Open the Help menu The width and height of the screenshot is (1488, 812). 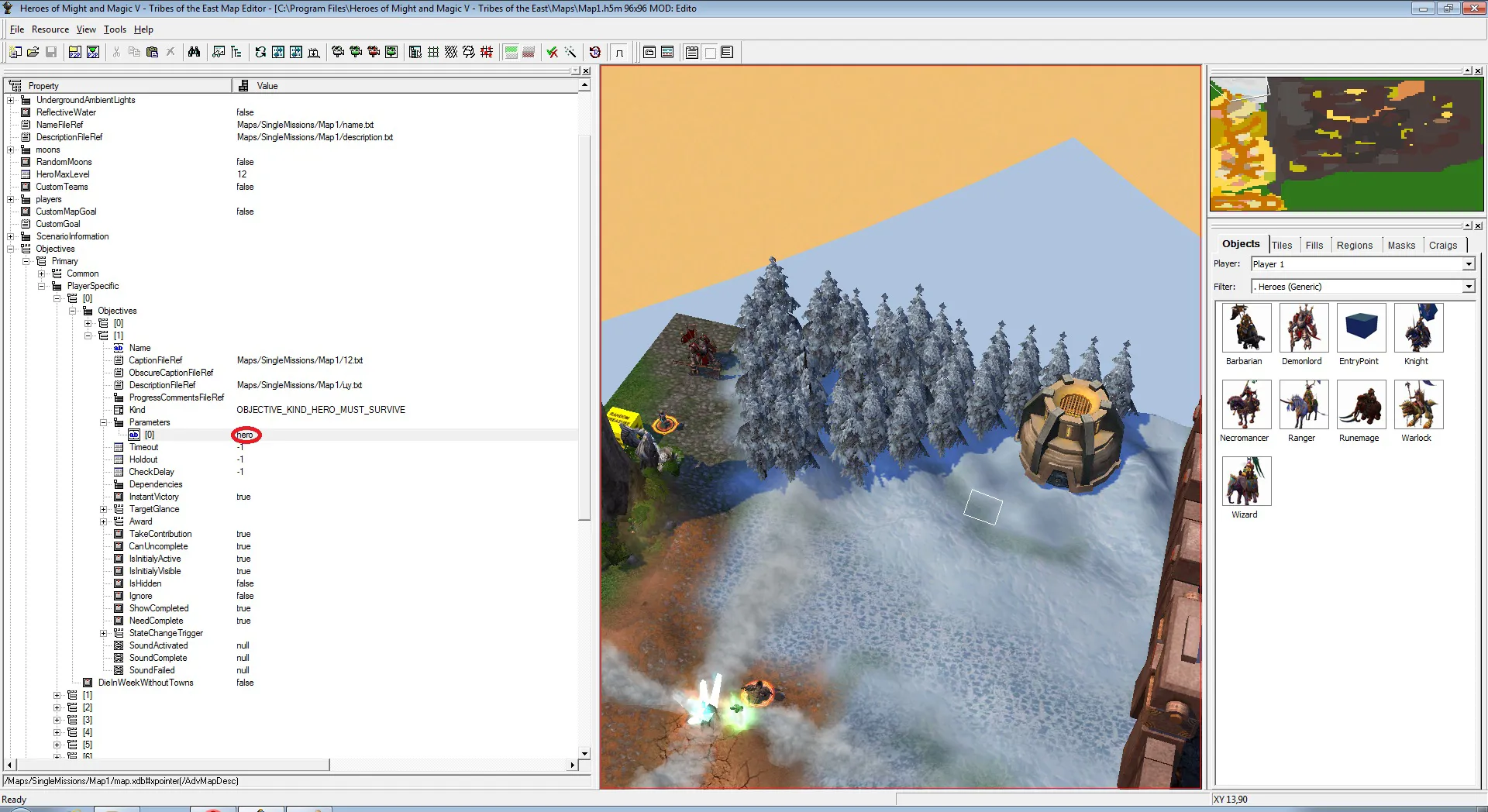coord(143,29)
